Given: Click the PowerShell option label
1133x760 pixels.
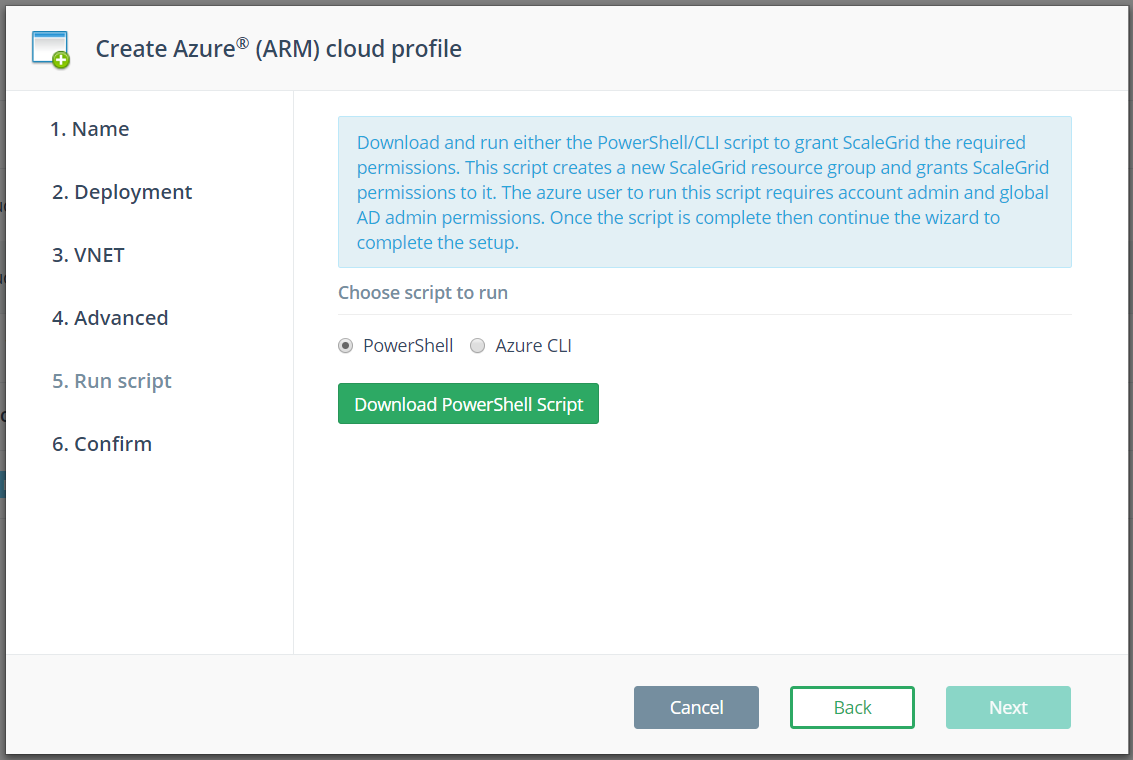Looking at the screenshot, I should (408, 345).
